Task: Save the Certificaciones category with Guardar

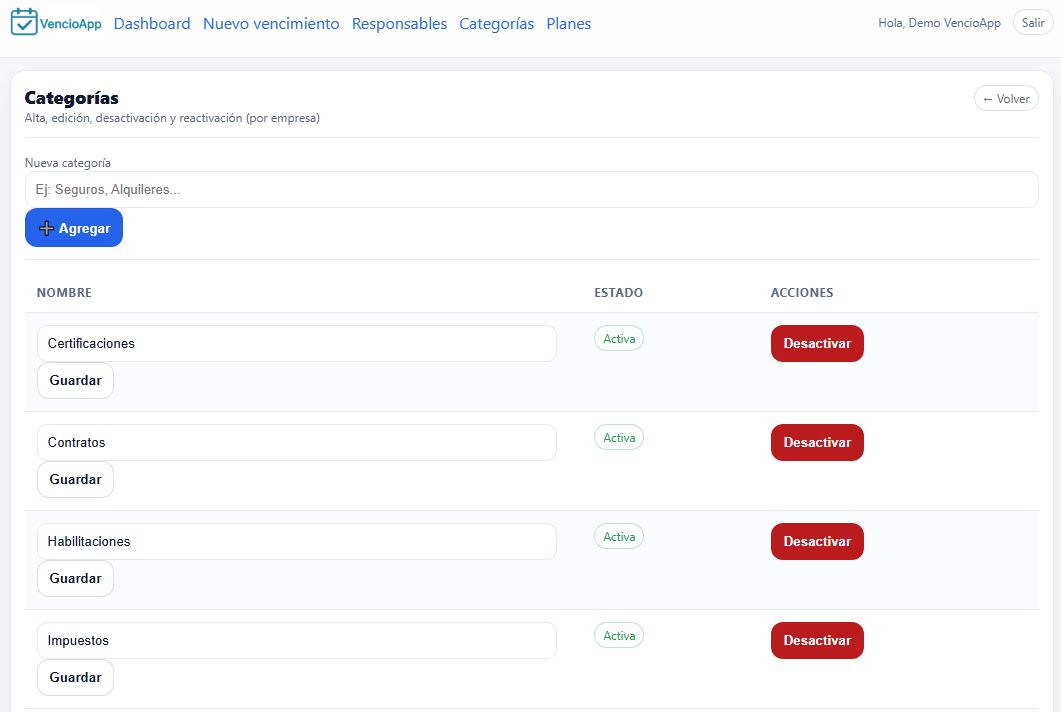Action: [75, 381]
